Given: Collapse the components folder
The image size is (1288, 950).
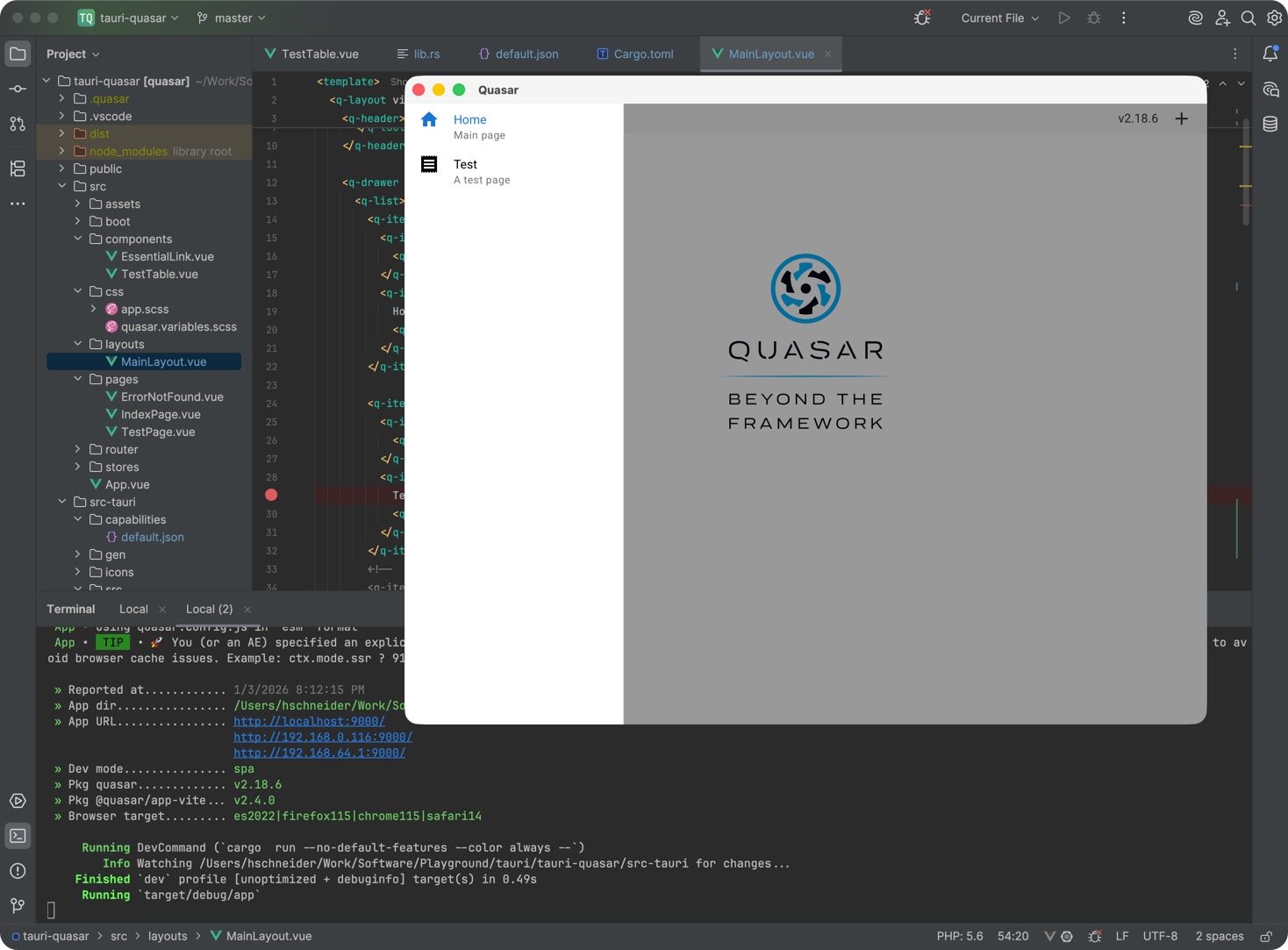Looking at the screenshot, I should (x=77, y=239).
